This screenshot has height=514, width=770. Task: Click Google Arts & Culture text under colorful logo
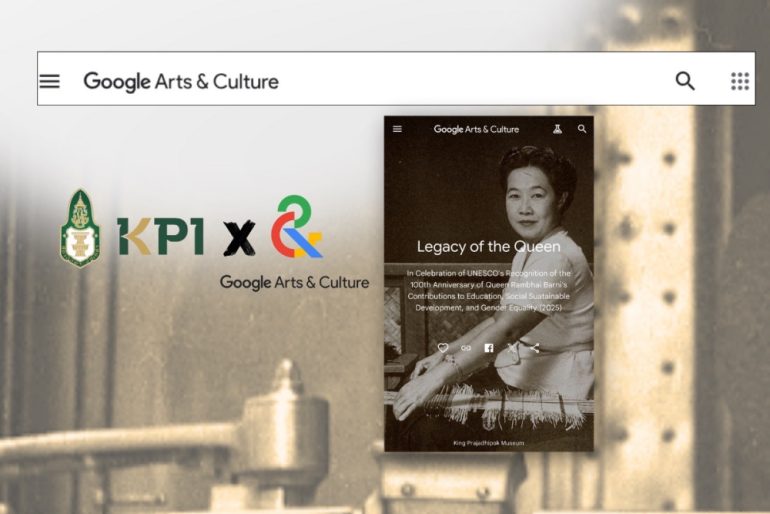tap(294, 283)
